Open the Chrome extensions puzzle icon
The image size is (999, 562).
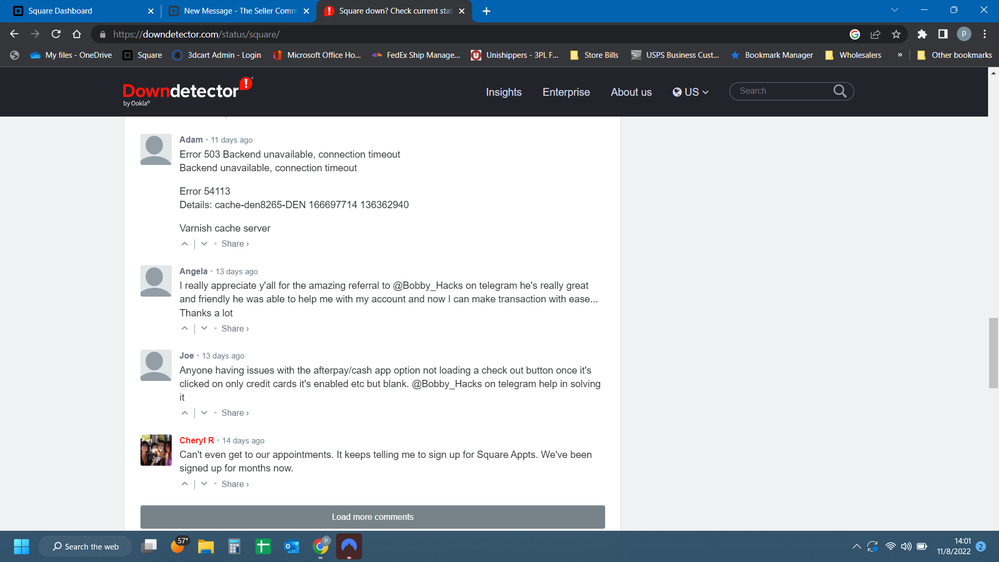[x=922, y=34]
